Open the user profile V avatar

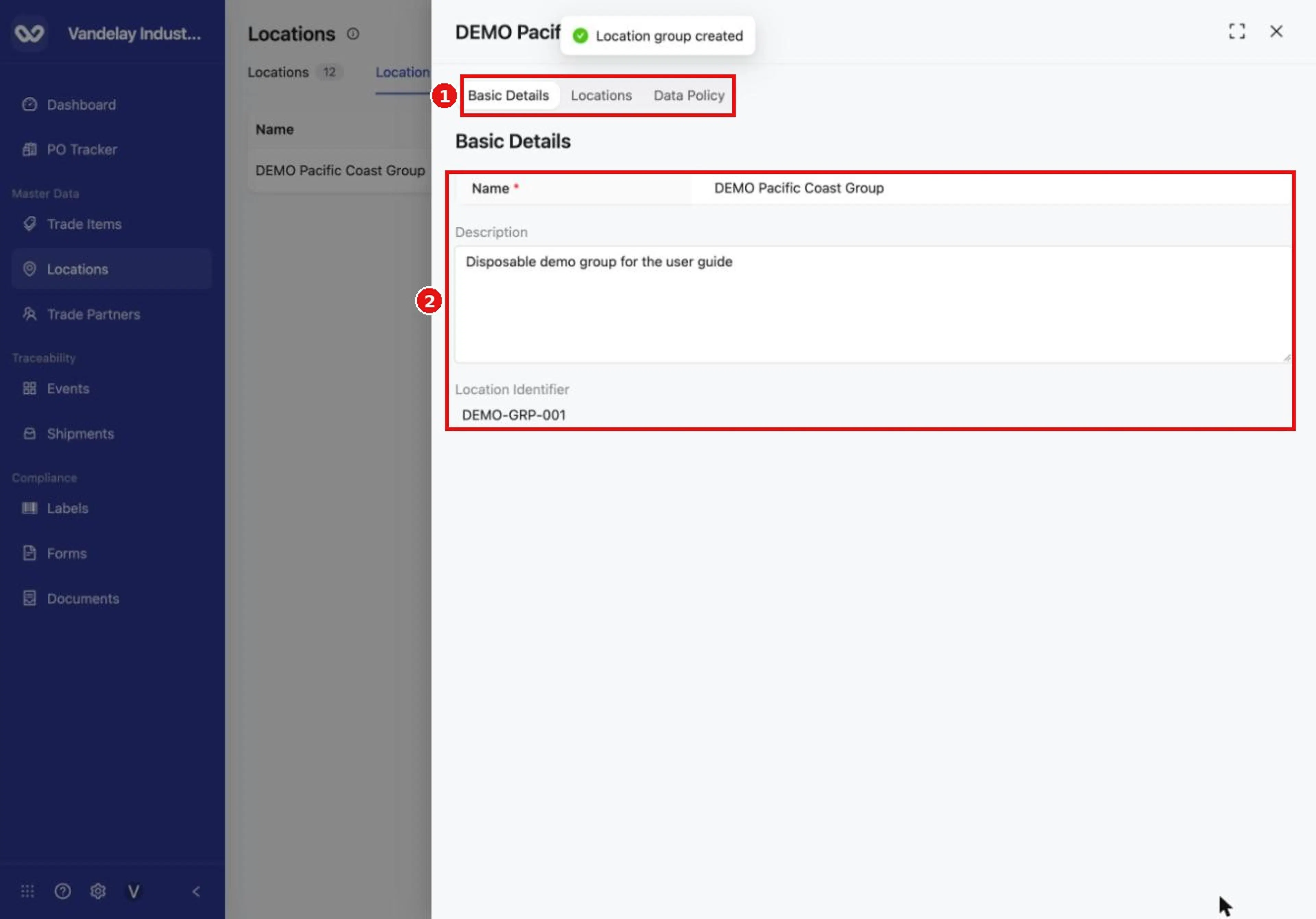pyautogui.click(x=134, y=892)
